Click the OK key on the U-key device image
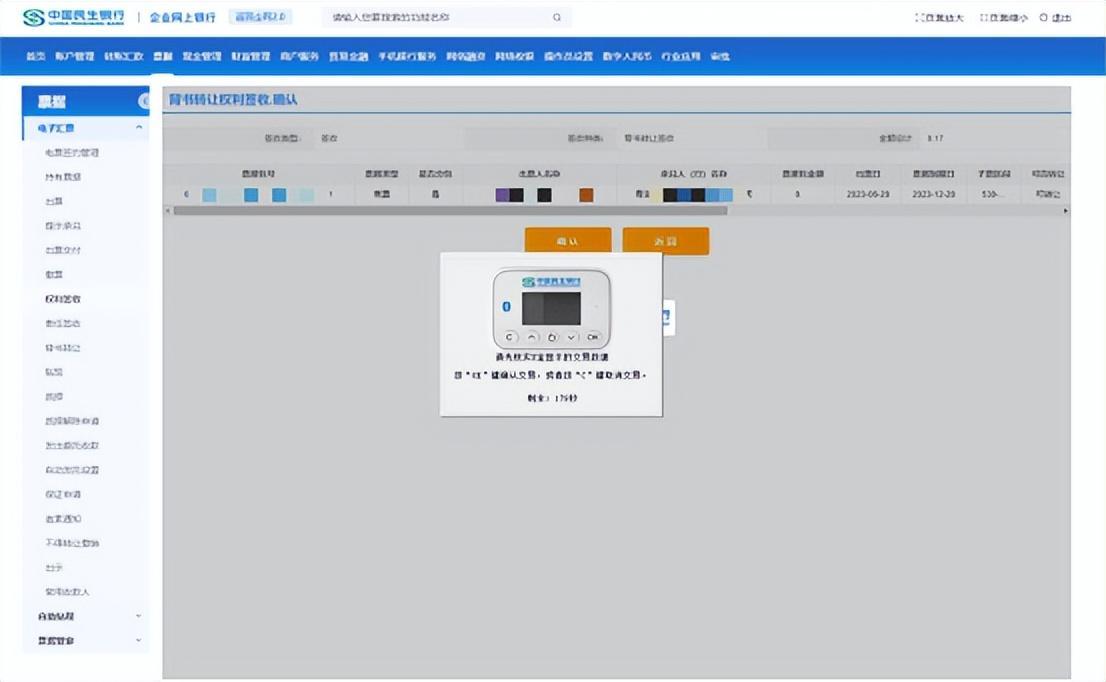1106x682 pixels. pyautogui.click(x=593, y=337)
